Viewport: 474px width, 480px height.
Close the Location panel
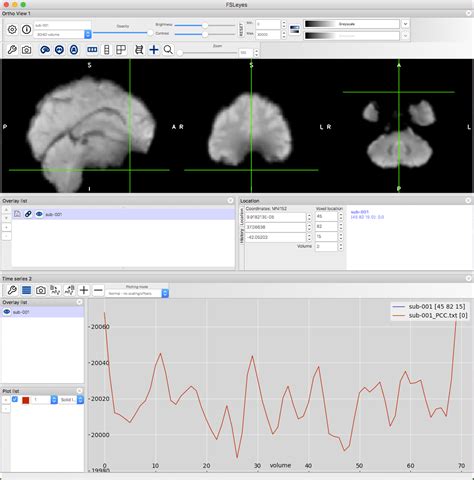pyautogui.click(x=468, y=201)
